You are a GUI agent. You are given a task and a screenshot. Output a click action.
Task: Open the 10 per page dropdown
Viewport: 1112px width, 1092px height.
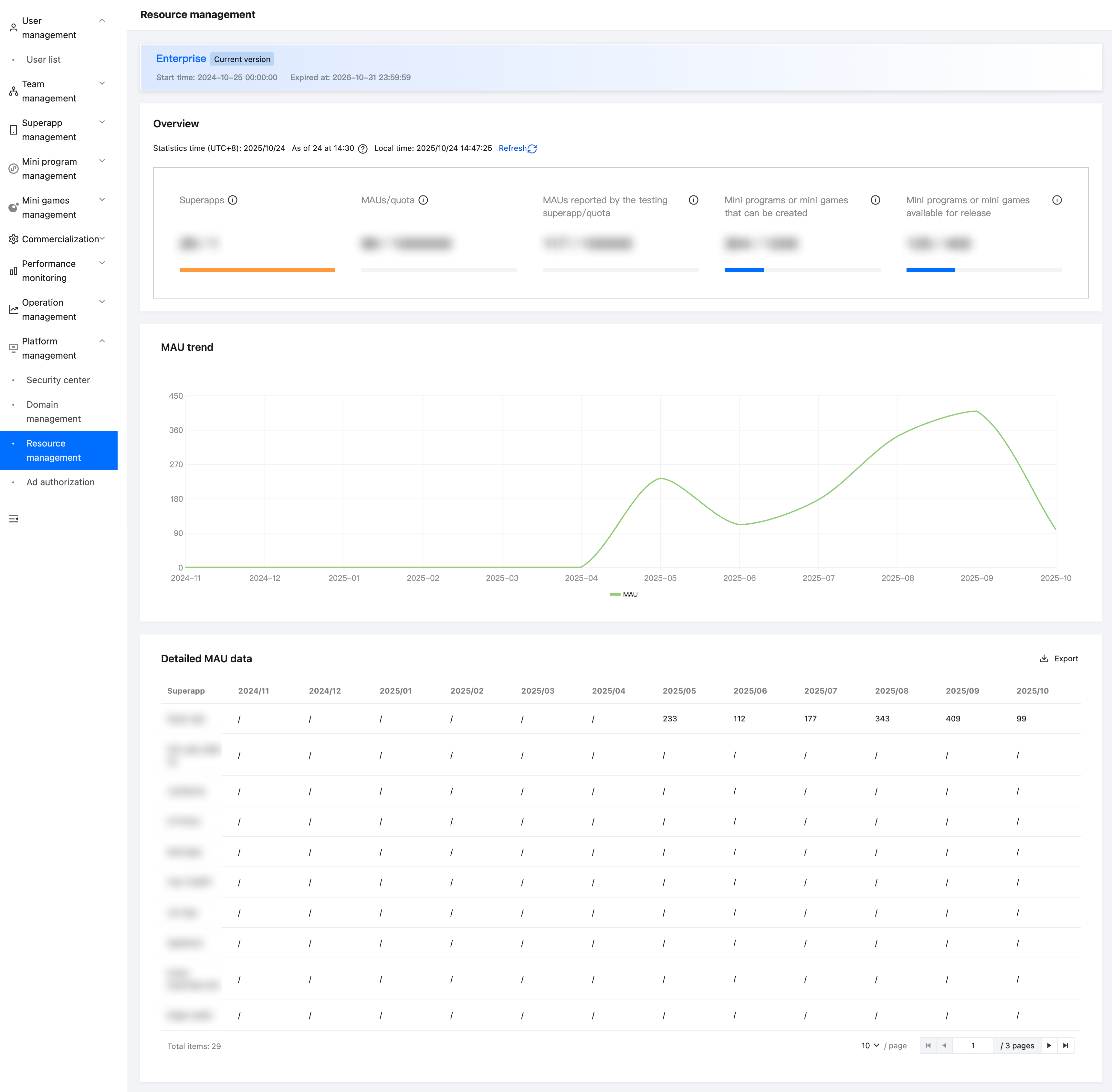click(x=870, y=1045)
